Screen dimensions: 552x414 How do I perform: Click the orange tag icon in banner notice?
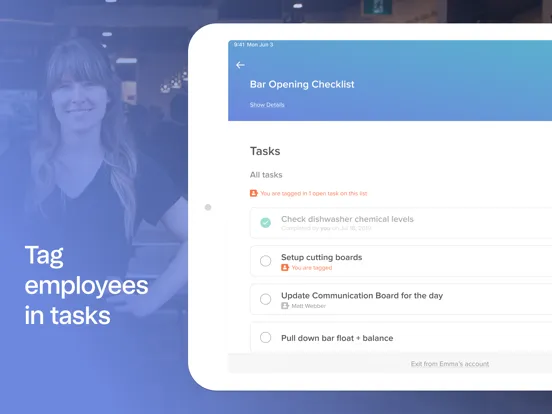(x=253, y=193)
